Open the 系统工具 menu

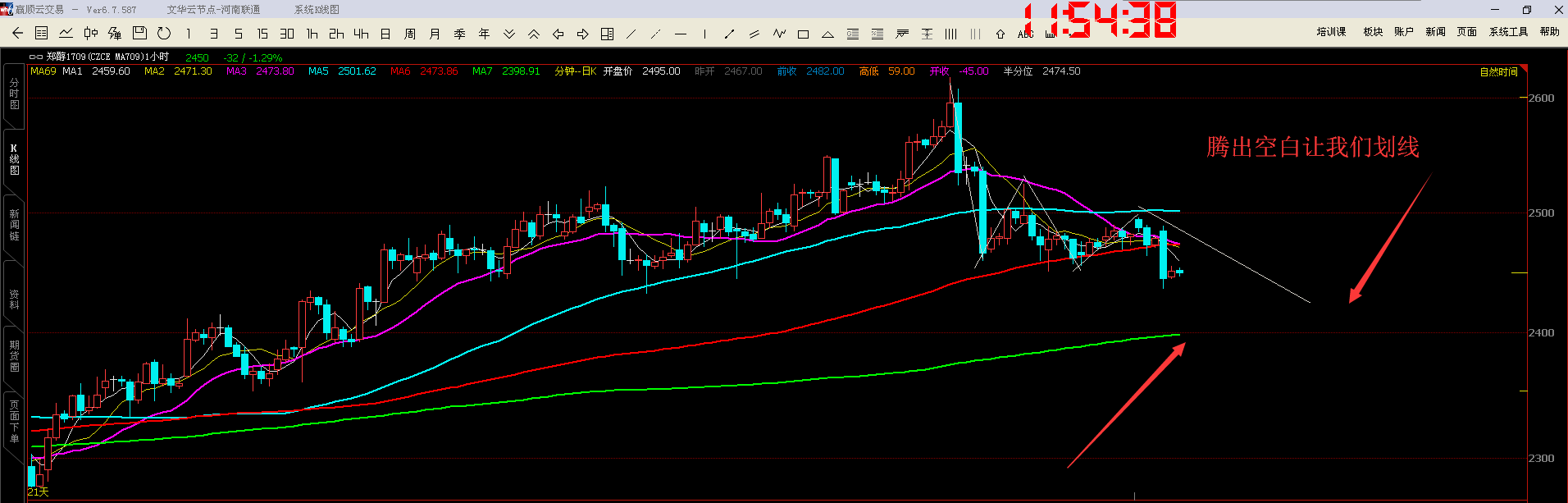pyautogui.click(x=1508, y=32)
